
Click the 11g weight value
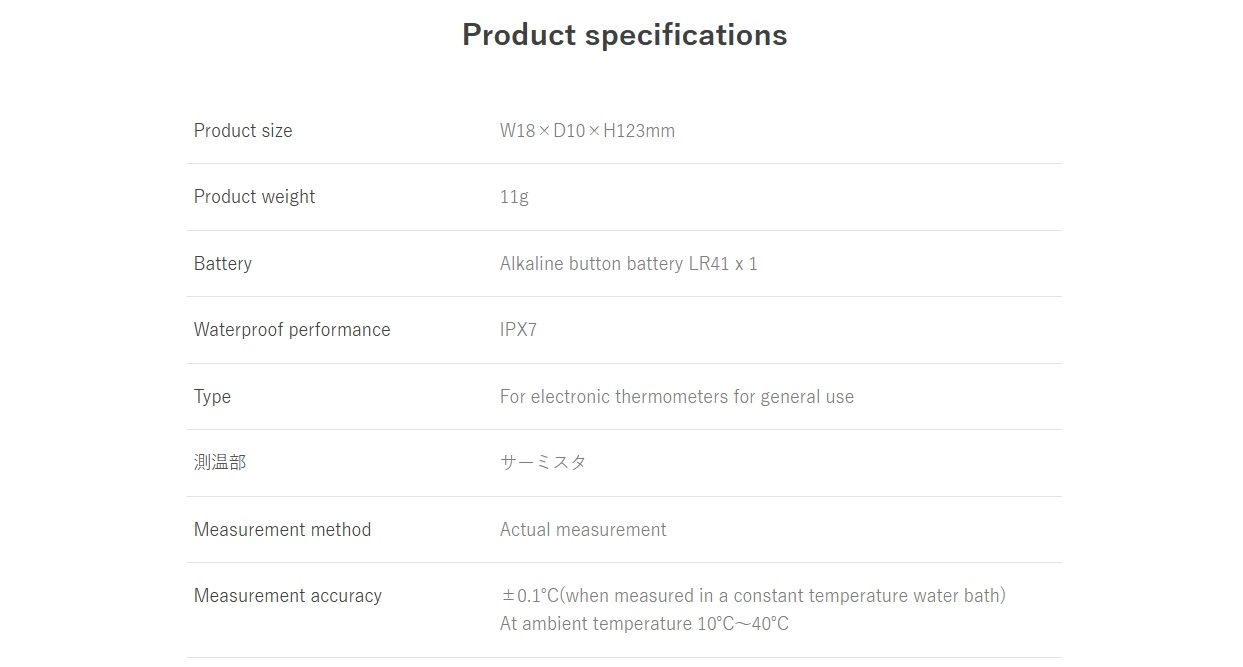pos(514,197)
